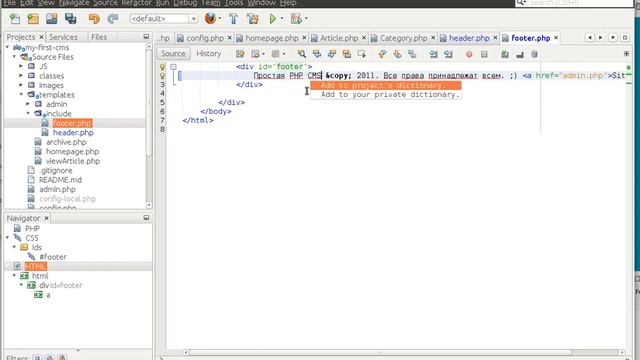
Task: Click the Toggle Highlight Search editor icon
Action: [347, 54]
